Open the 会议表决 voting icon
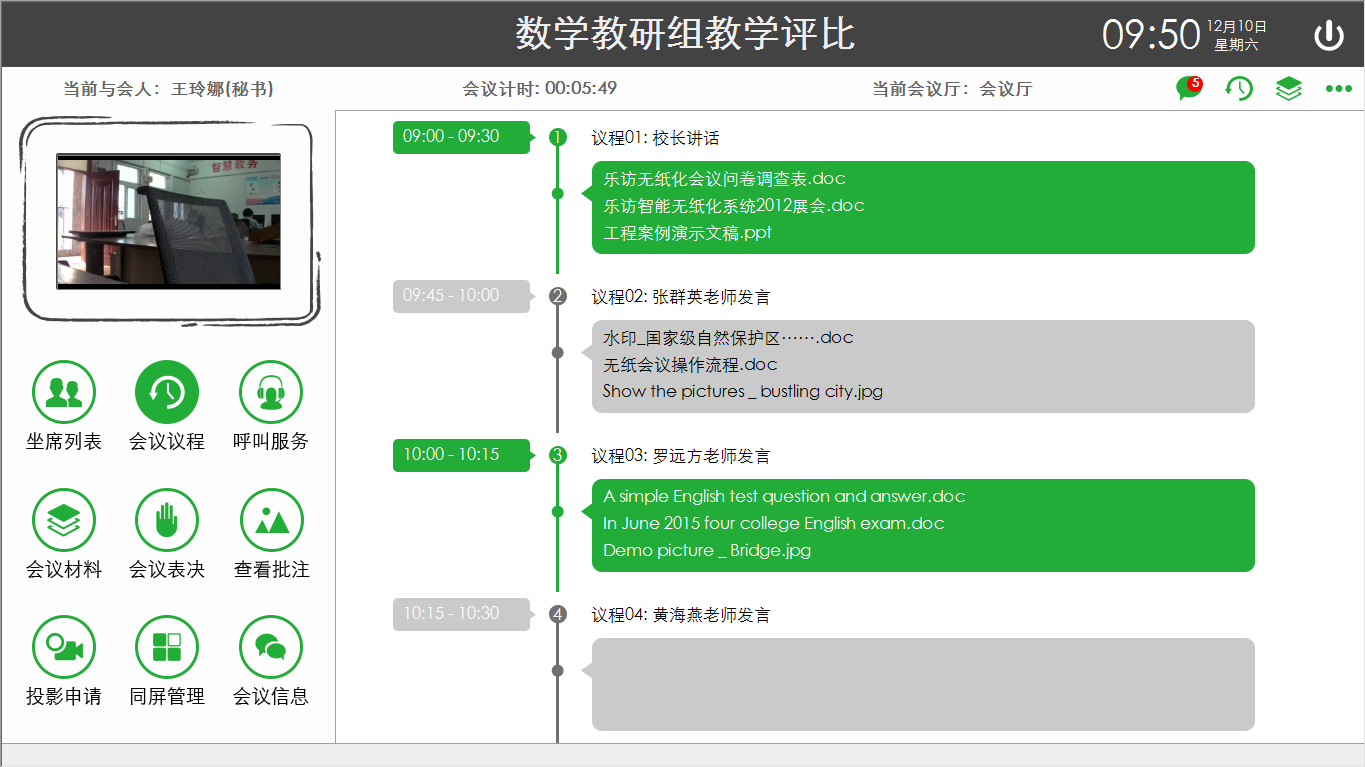The height and width of the screenshot is (767, 1365). pyautogui.click(x=167, y=520)
